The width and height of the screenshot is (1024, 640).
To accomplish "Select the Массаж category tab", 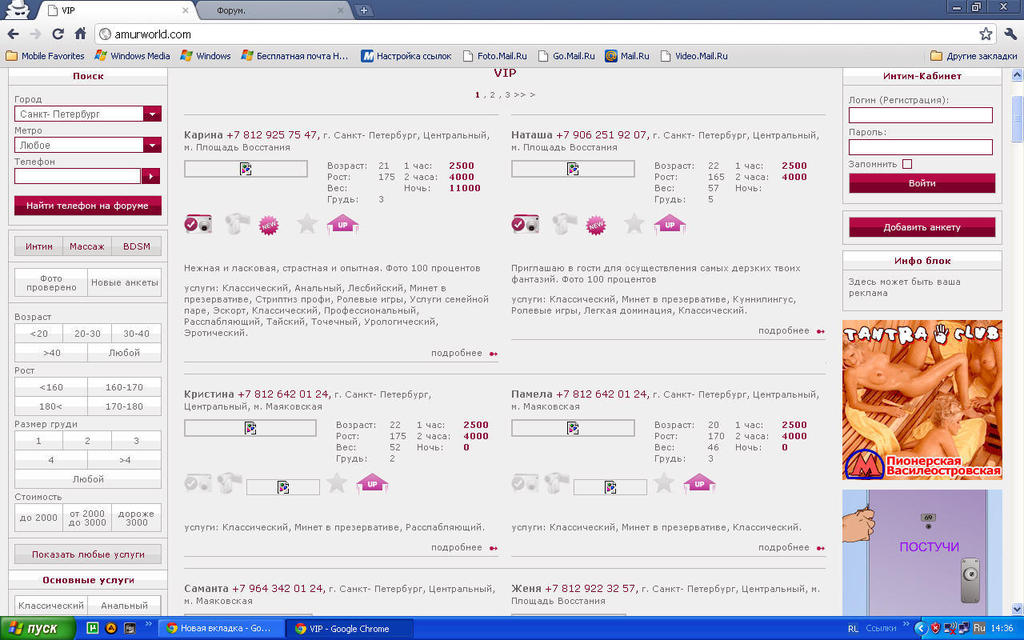I will coord(87,246).
